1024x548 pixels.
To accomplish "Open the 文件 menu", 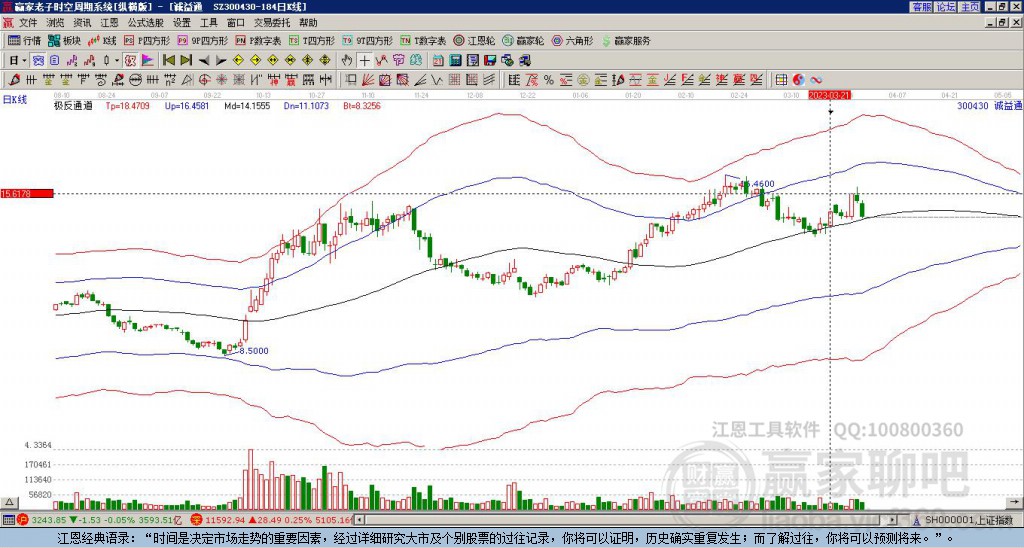I will pyautogui.click(x=28, y=23).
